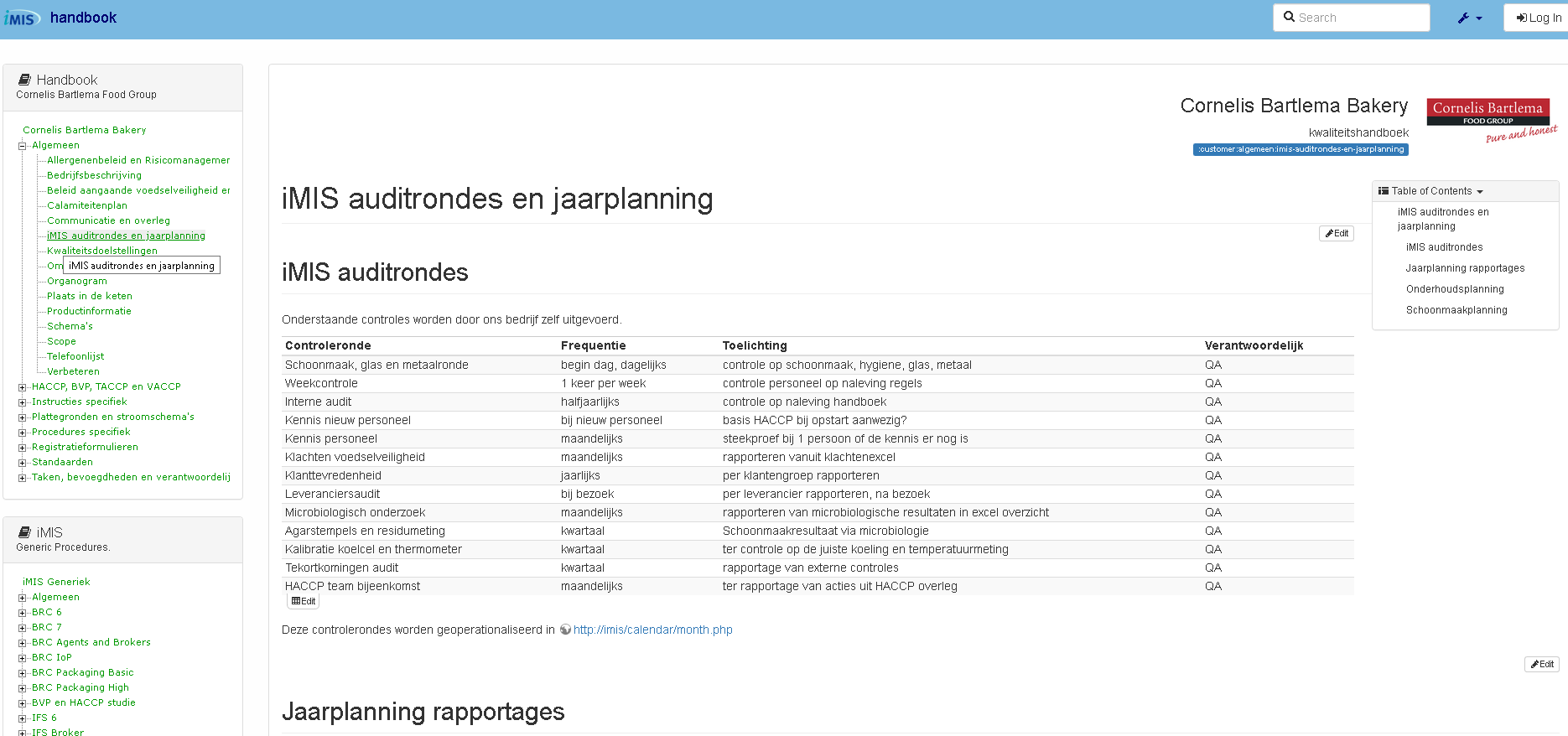This screenshot has width=1568, height=736.
Task: Expand BRC Packaging Basic node
Action: pyautogui.click(x=23, y=673)
